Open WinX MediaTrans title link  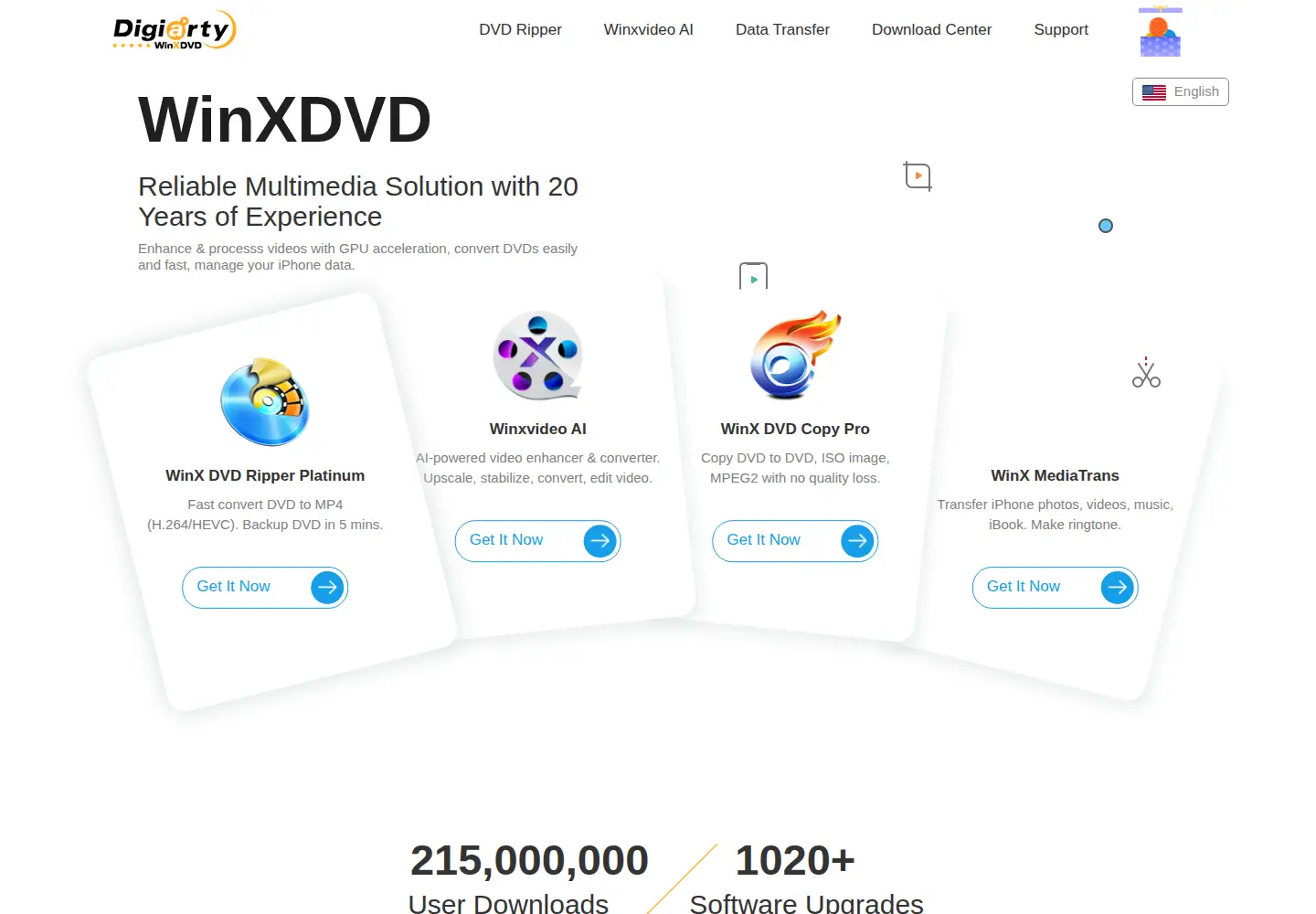click(x=1055, y=475)
